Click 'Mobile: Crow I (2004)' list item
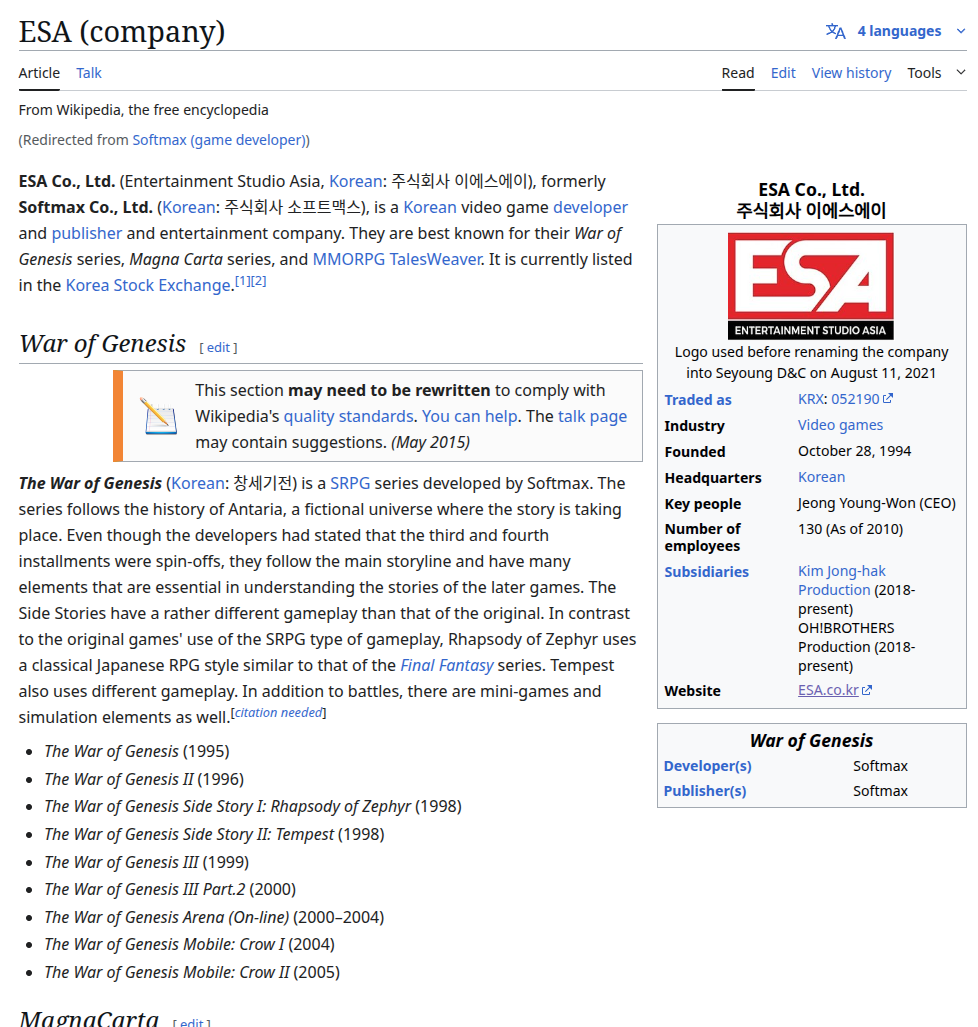978x1027 pixels. point(189,944)
